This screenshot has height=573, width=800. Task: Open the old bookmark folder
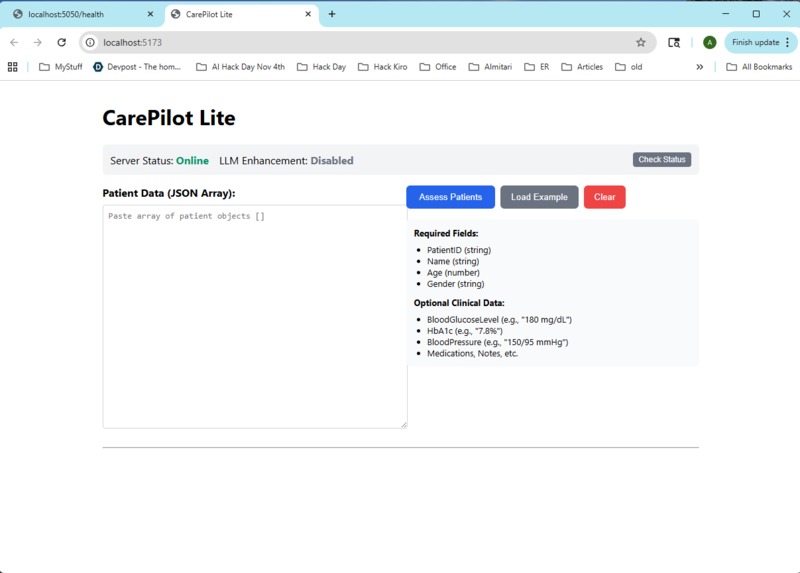click(x=629, y=67)
